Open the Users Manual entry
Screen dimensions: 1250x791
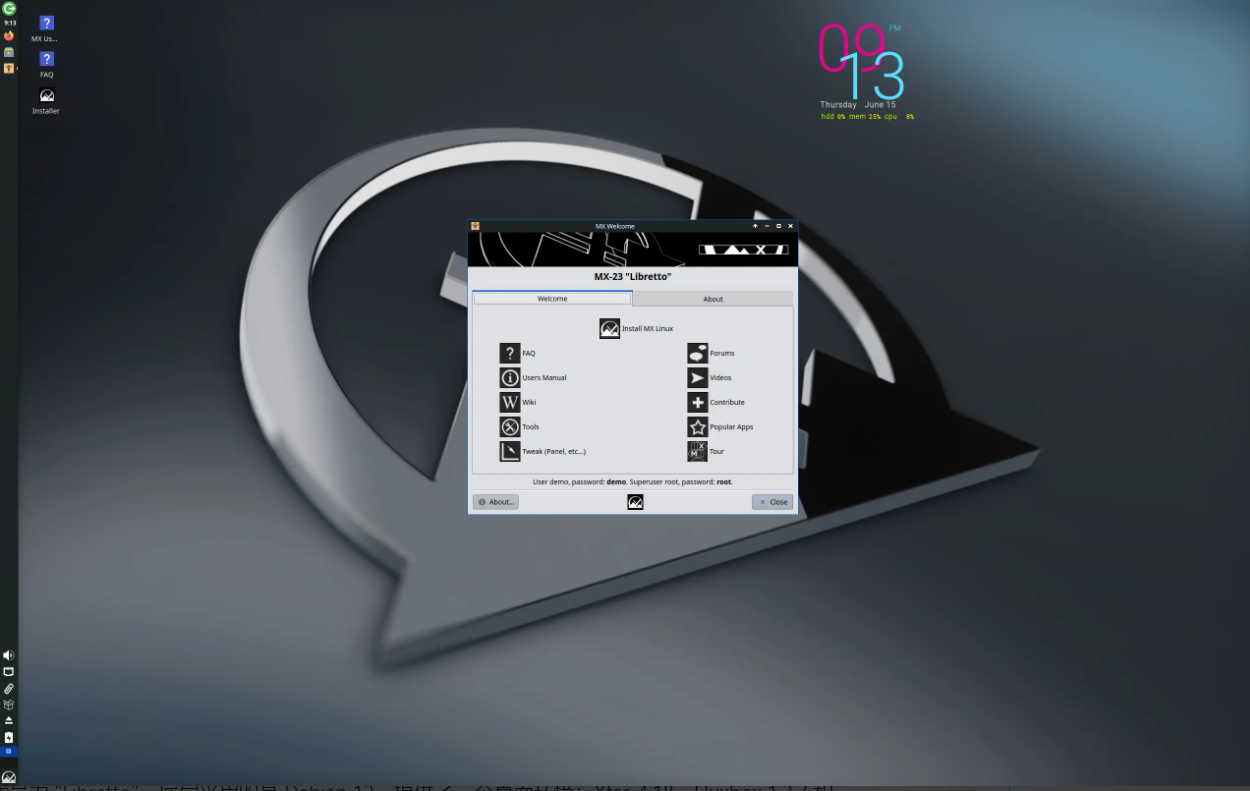click(x=533, y=378)
